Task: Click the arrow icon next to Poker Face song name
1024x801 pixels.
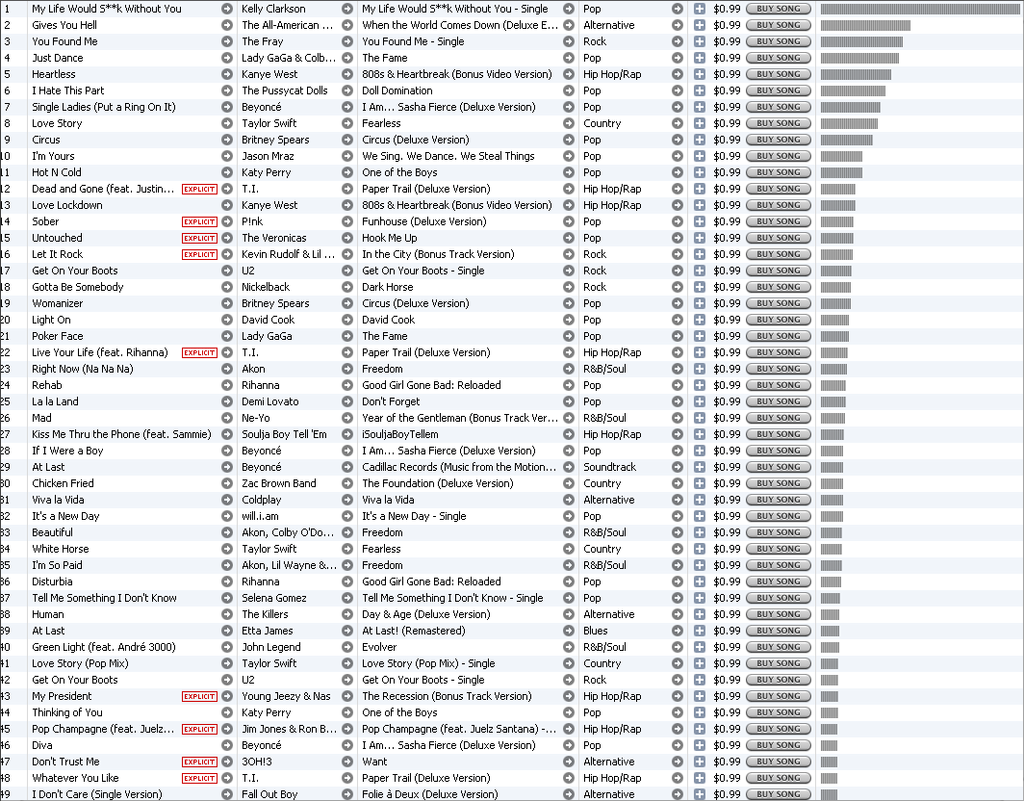Action: click(227, 336)
